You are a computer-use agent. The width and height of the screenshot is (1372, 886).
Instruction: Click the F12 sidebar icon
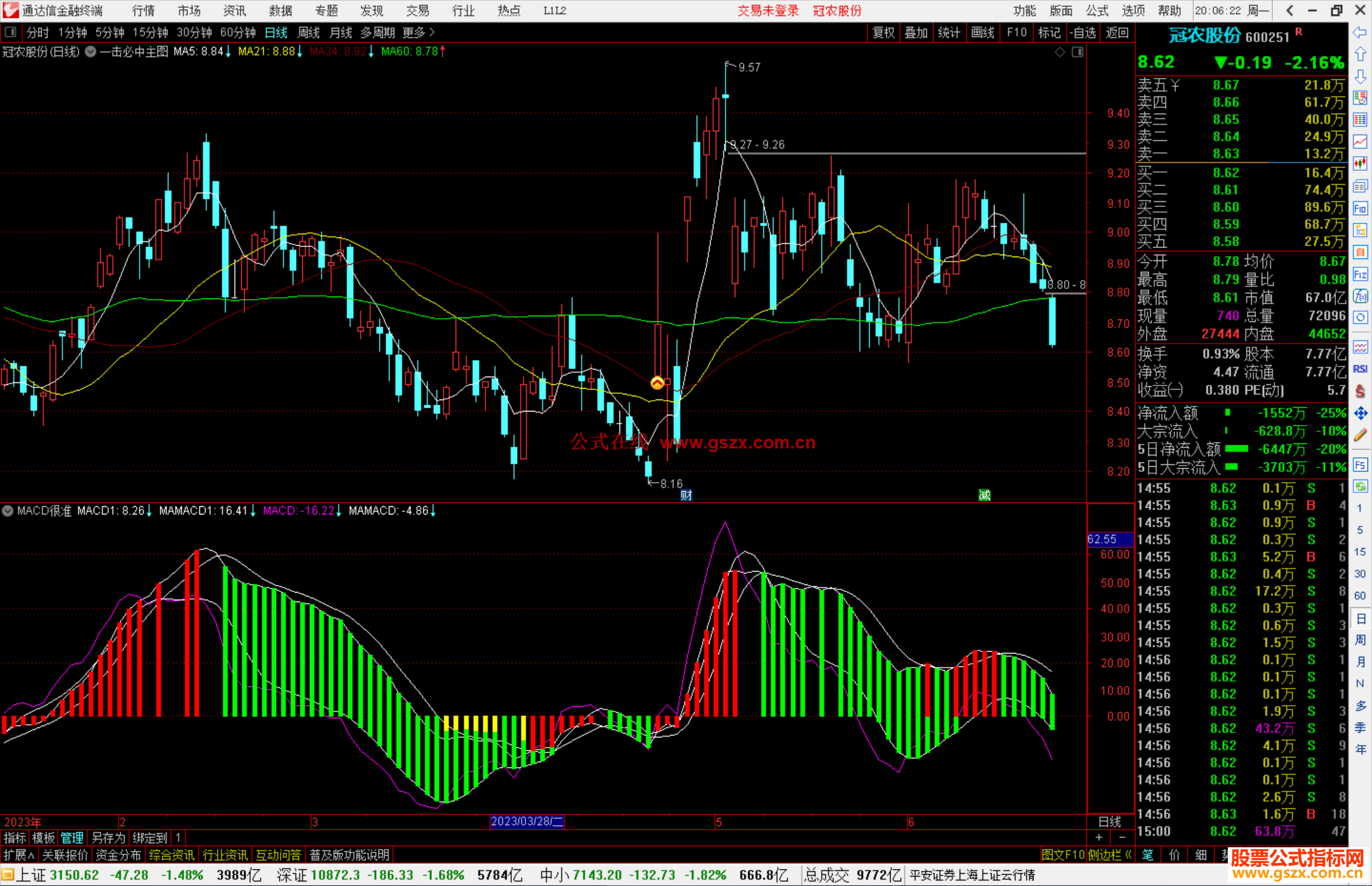1360,274
